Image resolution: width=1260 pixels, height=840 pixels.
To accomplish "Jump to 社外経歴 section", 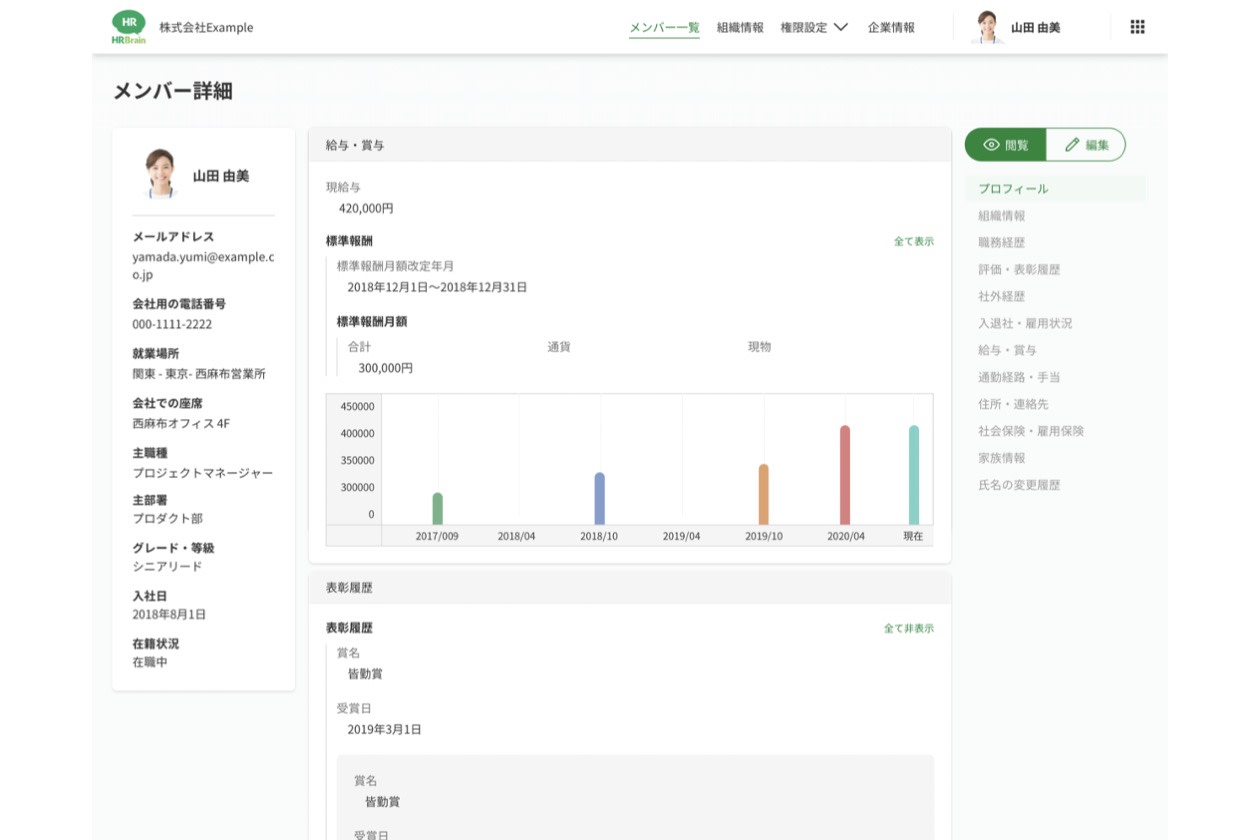I will (x=1001, y=297).
